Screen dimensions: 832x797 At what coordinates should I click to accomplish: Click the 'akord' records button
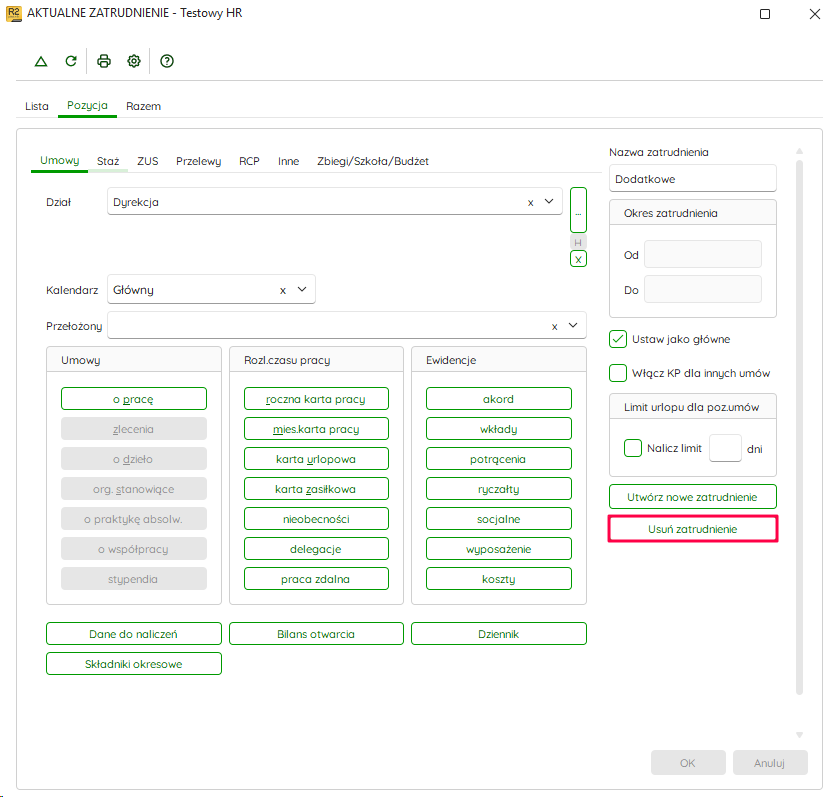pos(499,399)
